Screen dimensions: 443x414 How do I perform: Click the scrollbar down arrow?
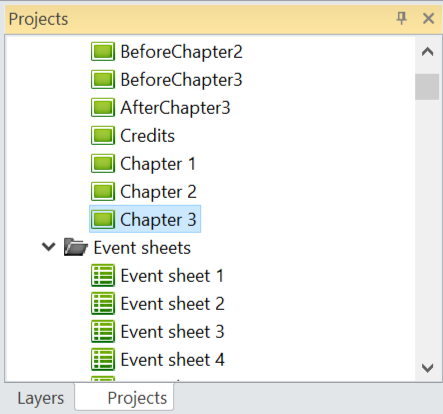(x=427, y=368)
